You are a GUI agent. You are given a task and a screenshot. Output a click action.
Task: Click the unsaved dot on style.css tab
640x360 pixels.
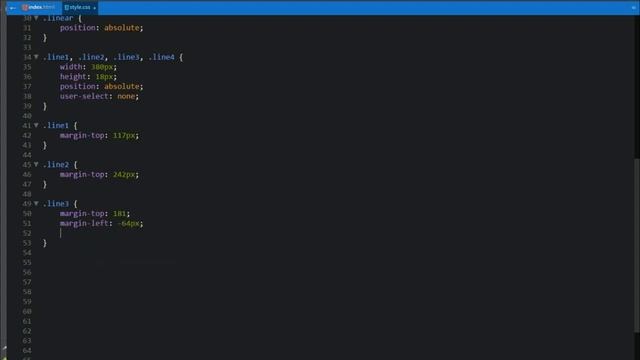point(94,8)
